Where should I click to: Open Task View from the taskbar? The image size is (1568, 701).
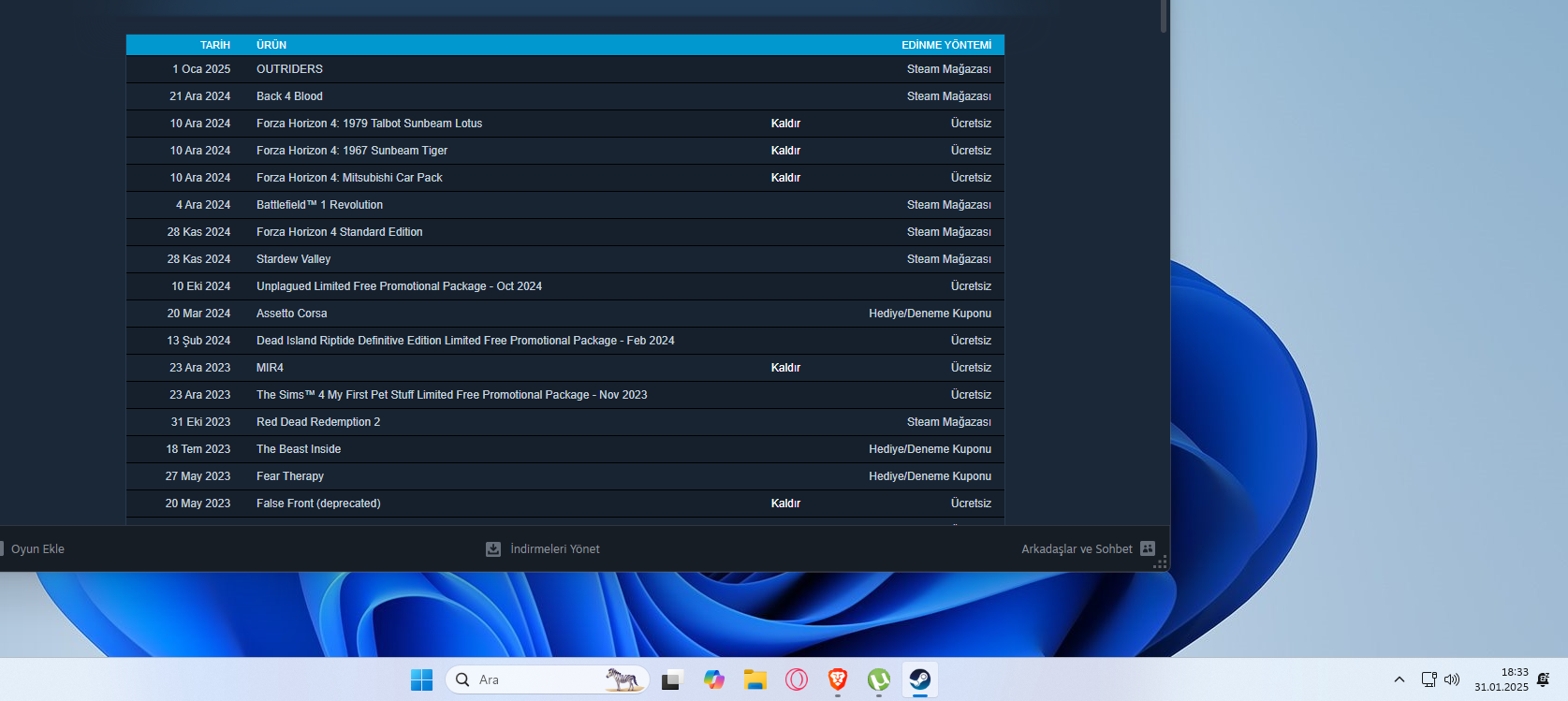click(x=671, y=680)
